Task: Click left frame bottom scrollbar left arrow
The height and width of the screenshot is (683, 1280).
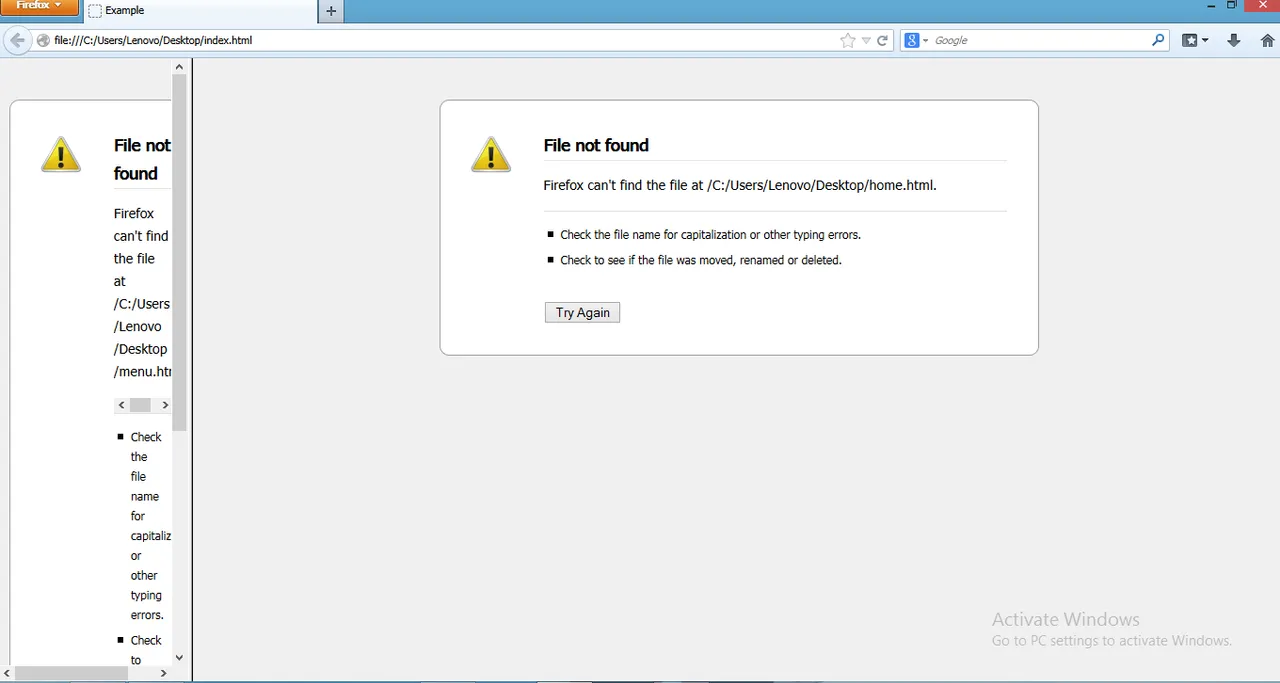Action: pyautogui.click(x=7, y=674)
